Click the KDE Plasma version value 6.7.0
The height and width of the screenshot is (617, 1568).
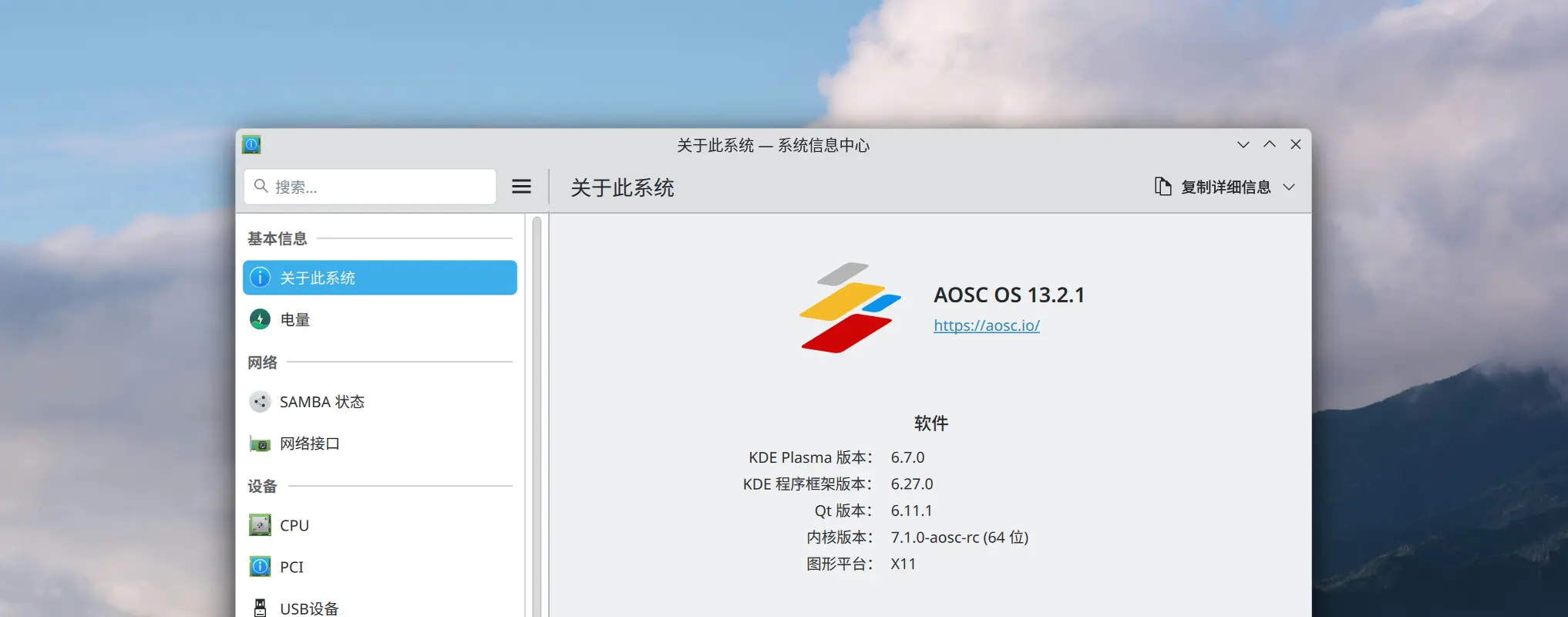pyautogui.click(x=907, y=457)
